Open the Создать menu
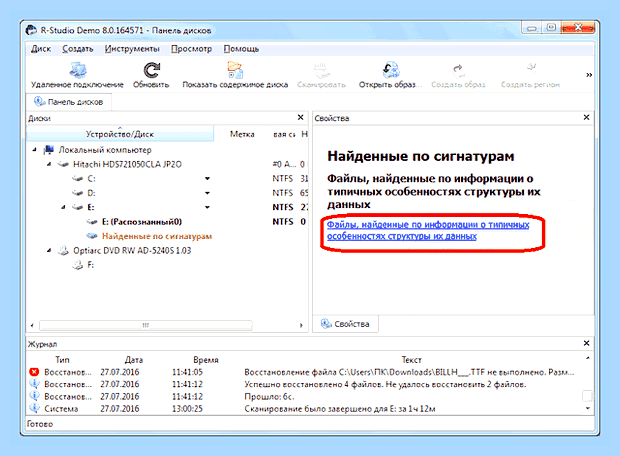Screen dimensions: 620x456 78,49
